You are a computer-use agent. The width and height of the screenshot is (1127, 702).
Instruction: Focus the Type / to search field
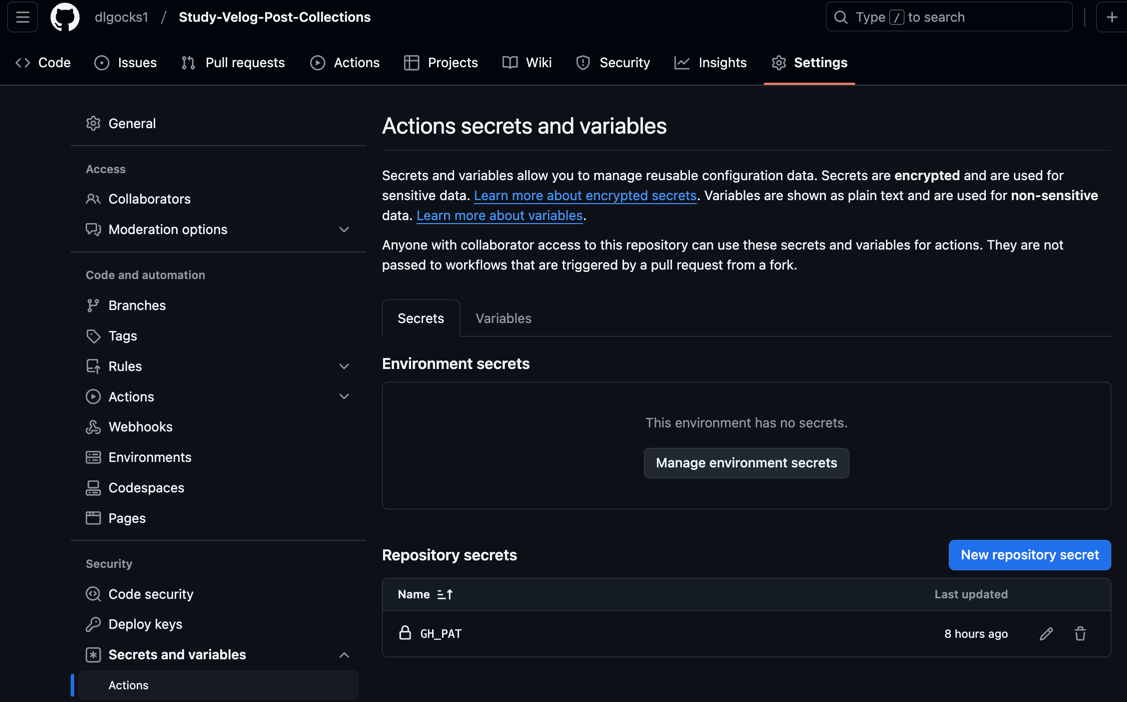[x=949, y=17]
